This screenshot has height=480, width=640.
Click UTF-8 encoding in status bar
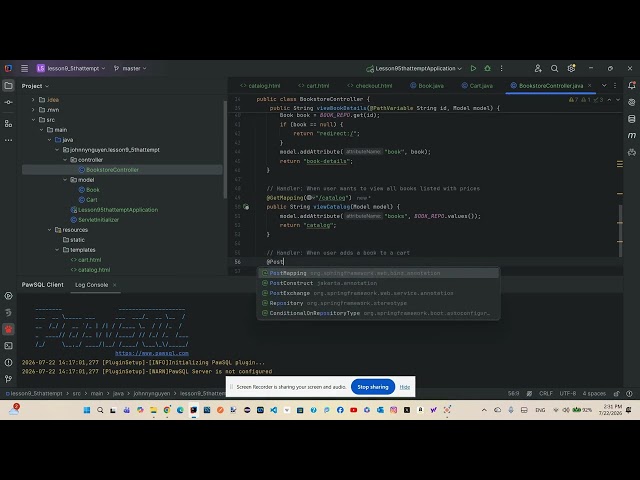pos(567,393)
